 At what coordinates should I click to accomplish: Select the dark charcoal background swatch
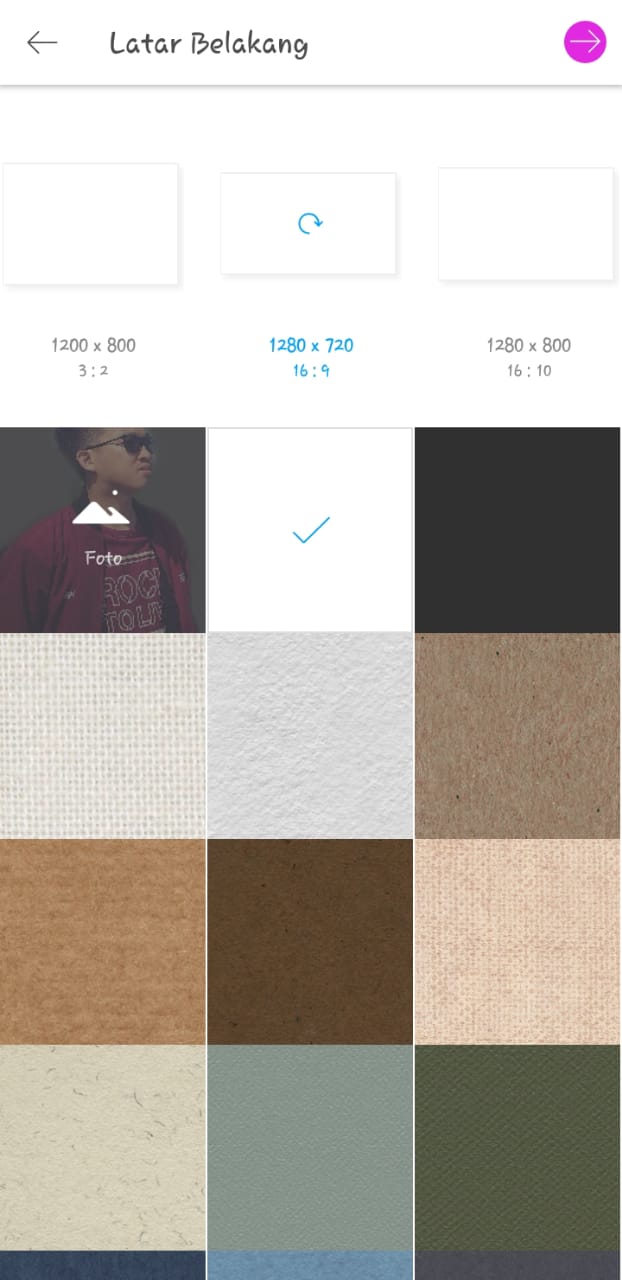pyautogui.click(x=517, y=530)
